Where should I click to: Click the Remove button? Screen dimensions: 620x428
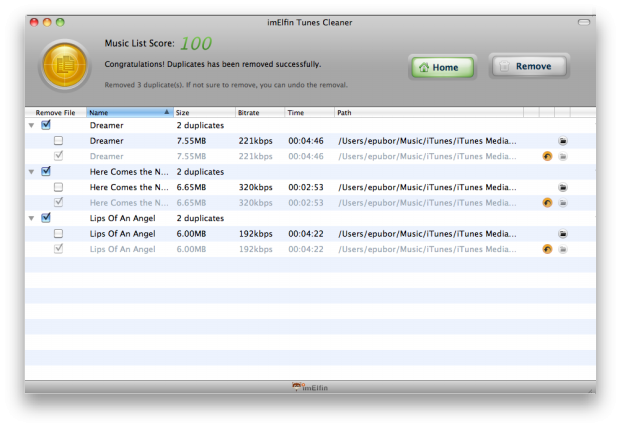[x=529, y=66]
